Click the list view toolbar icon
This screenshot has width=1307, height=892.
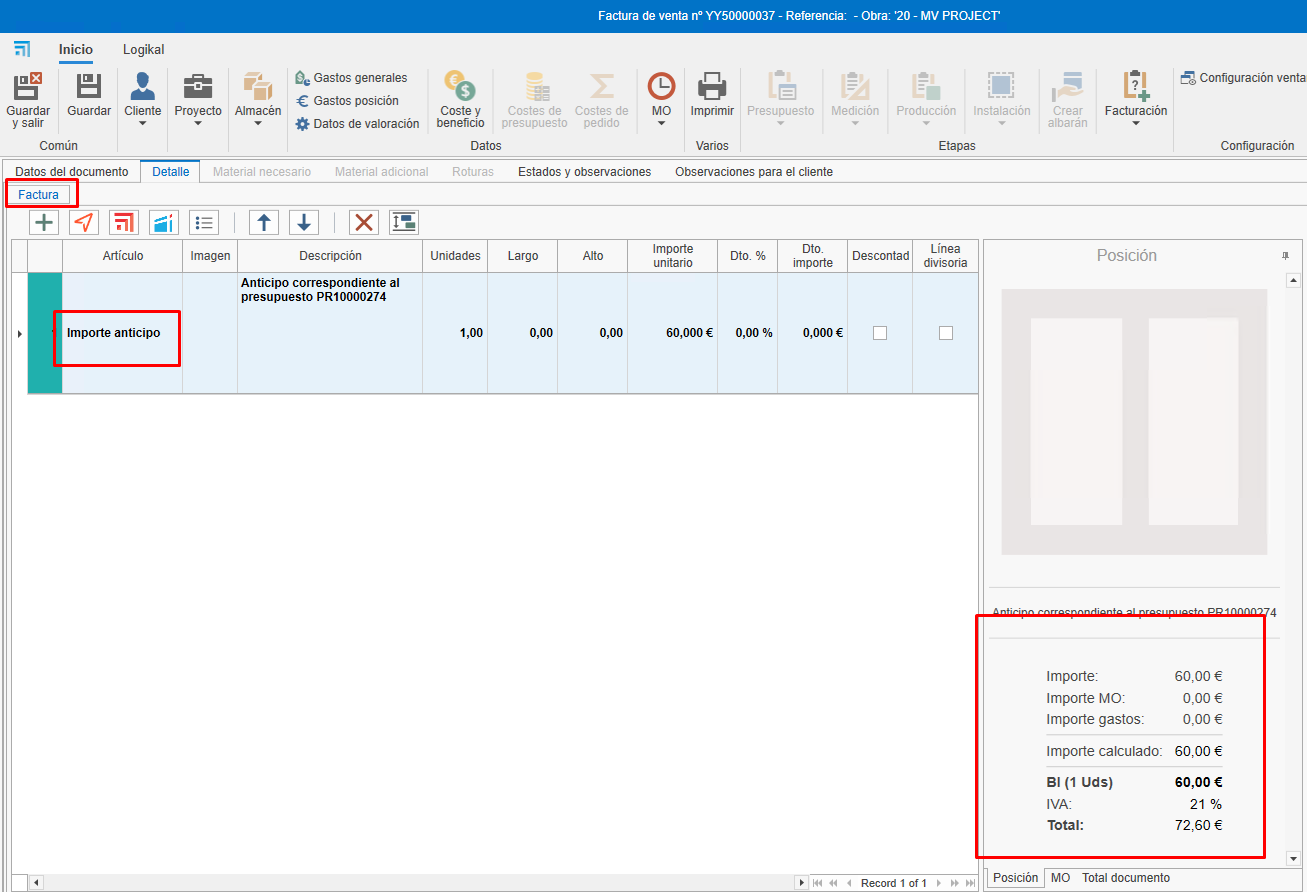point(204,222)
